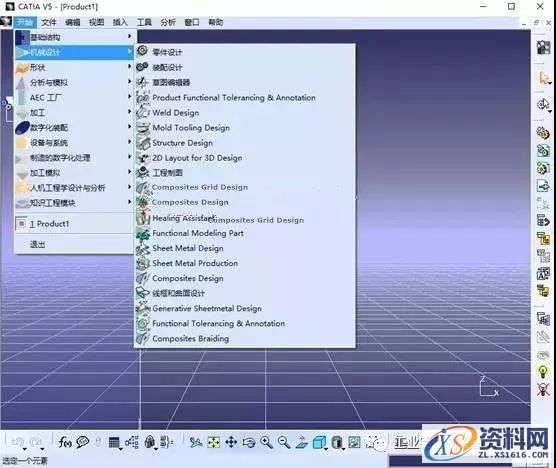The height and width of the screenshot is (468, 556).
Task: Choose Mold Tooling Design workbench
Action: (245, 128)
